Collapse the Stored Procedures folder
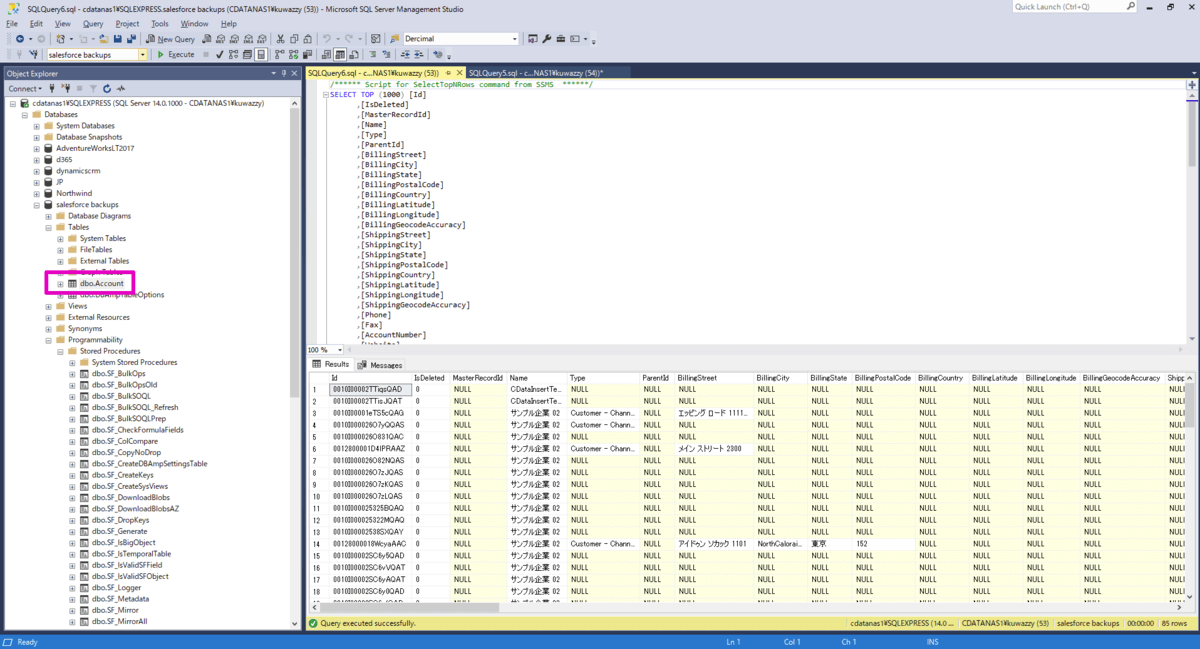The height and width of the screenshot is (649, 1200). tap(60, 351)
